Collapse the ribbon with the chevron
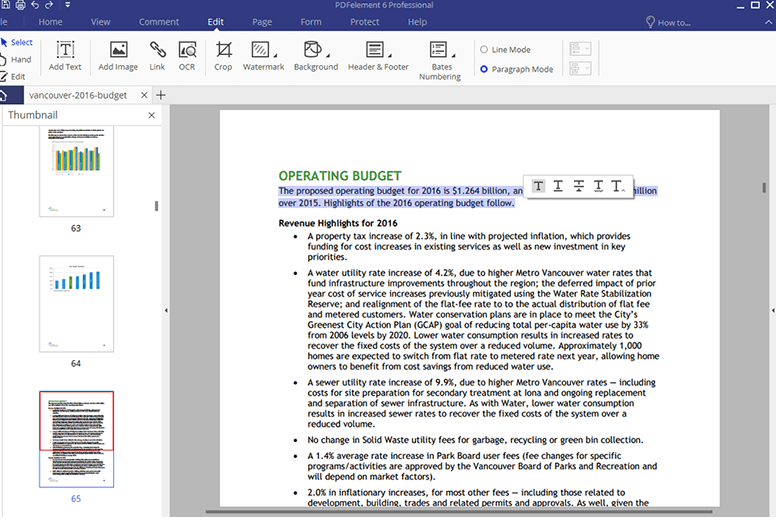The image size is (776, 527). (768, 22)
